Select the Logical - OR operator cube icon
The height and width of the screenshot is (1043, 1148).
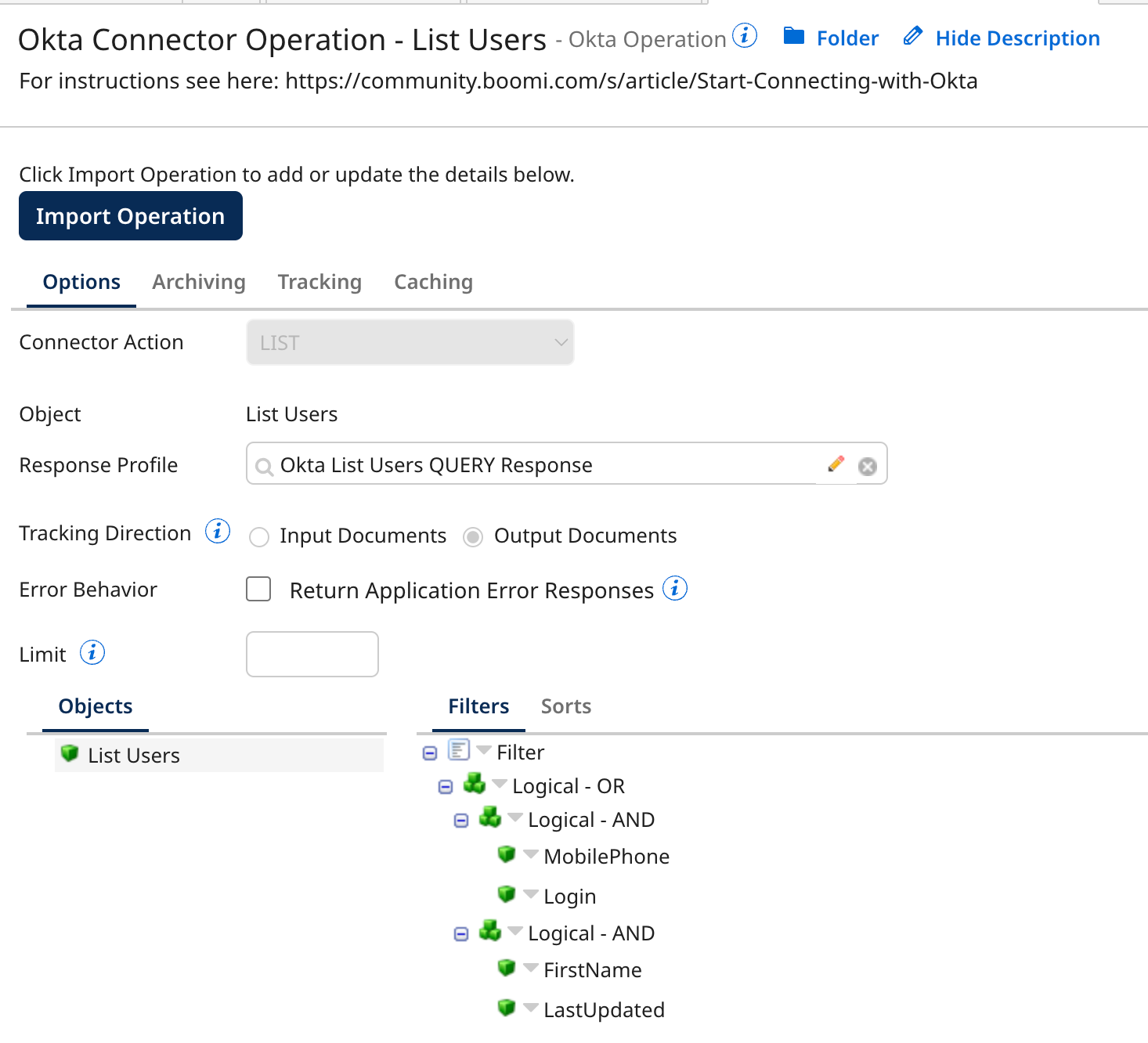click(x=475, y=784)
